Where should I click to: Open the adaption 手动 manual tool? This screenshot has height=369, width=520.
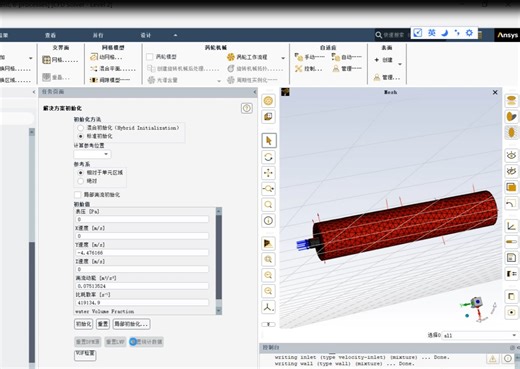[x=310, y=57]
